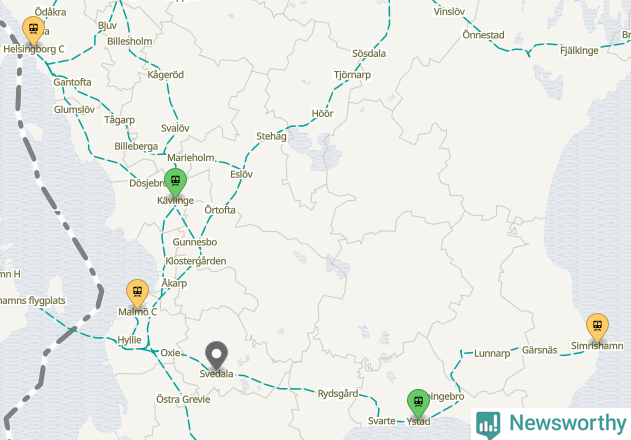The height and width of the screenshot is (440, 631).
Task: Select the Rydsgård station label
Action: coord(338,394)
